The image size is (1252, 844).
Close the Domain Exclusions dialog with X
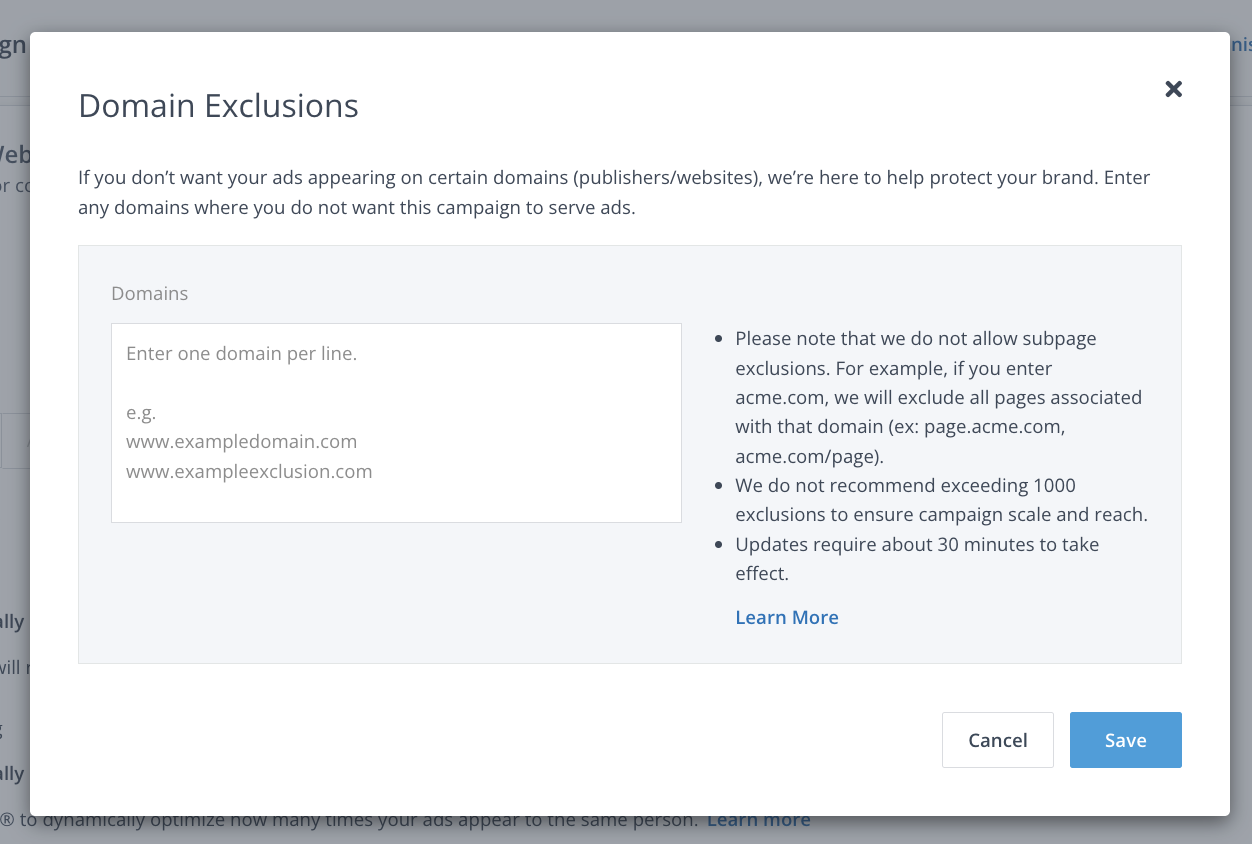[x=1173, y=89]
